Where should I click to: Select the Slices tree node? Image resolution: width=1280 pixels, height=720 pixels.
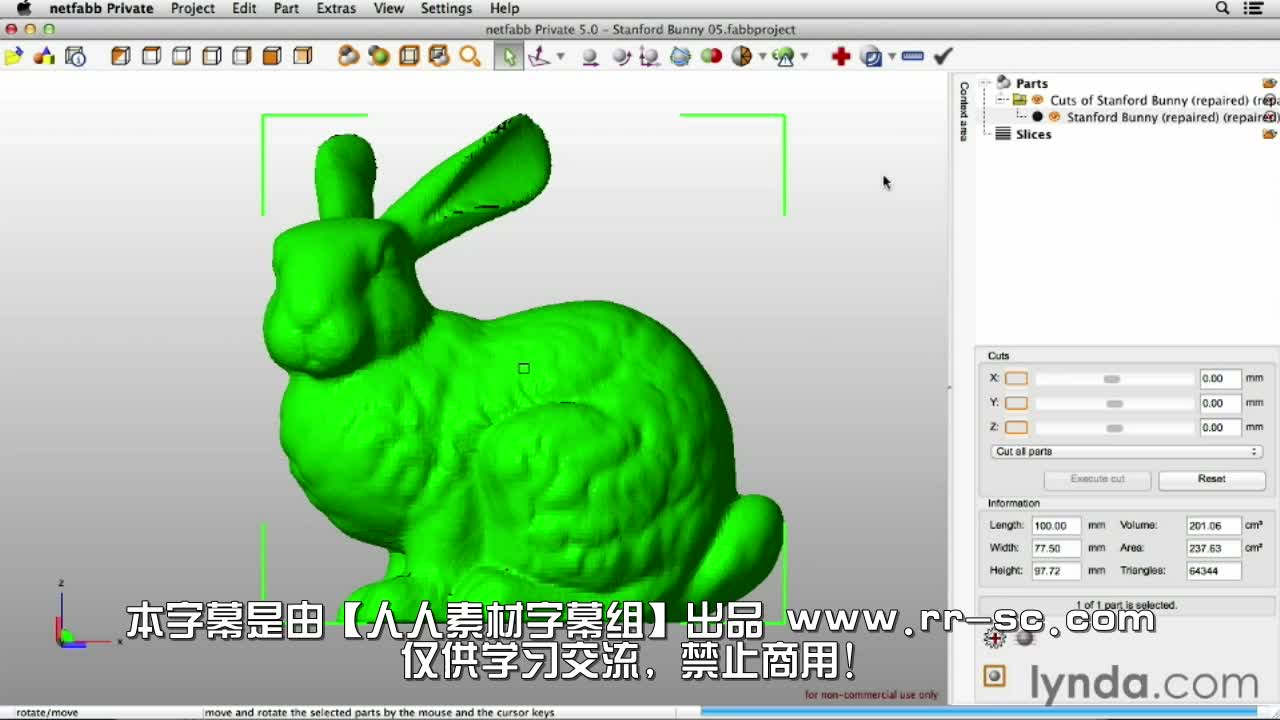(x=1033, y=134)
